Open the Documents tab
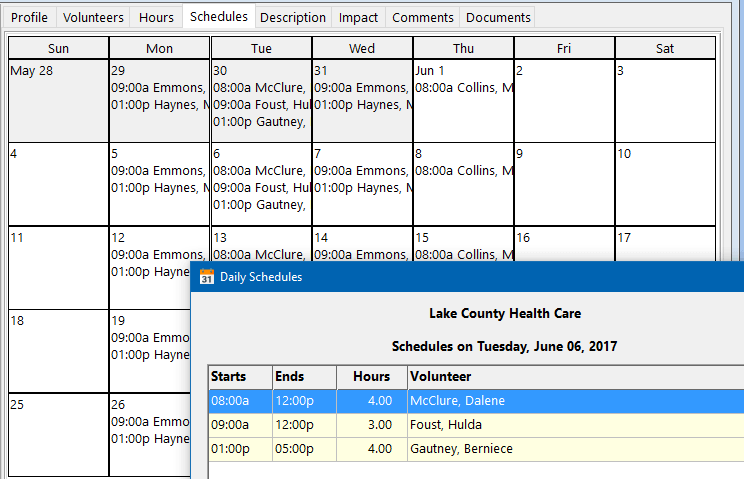 click(x=498, y=18)
